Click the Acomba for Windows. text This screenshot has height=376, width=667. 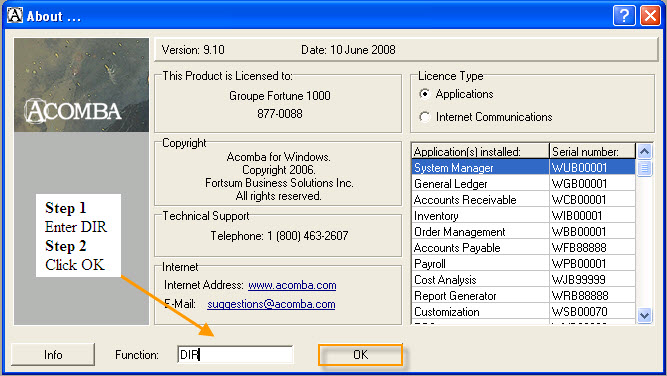[x=279, y=157]
